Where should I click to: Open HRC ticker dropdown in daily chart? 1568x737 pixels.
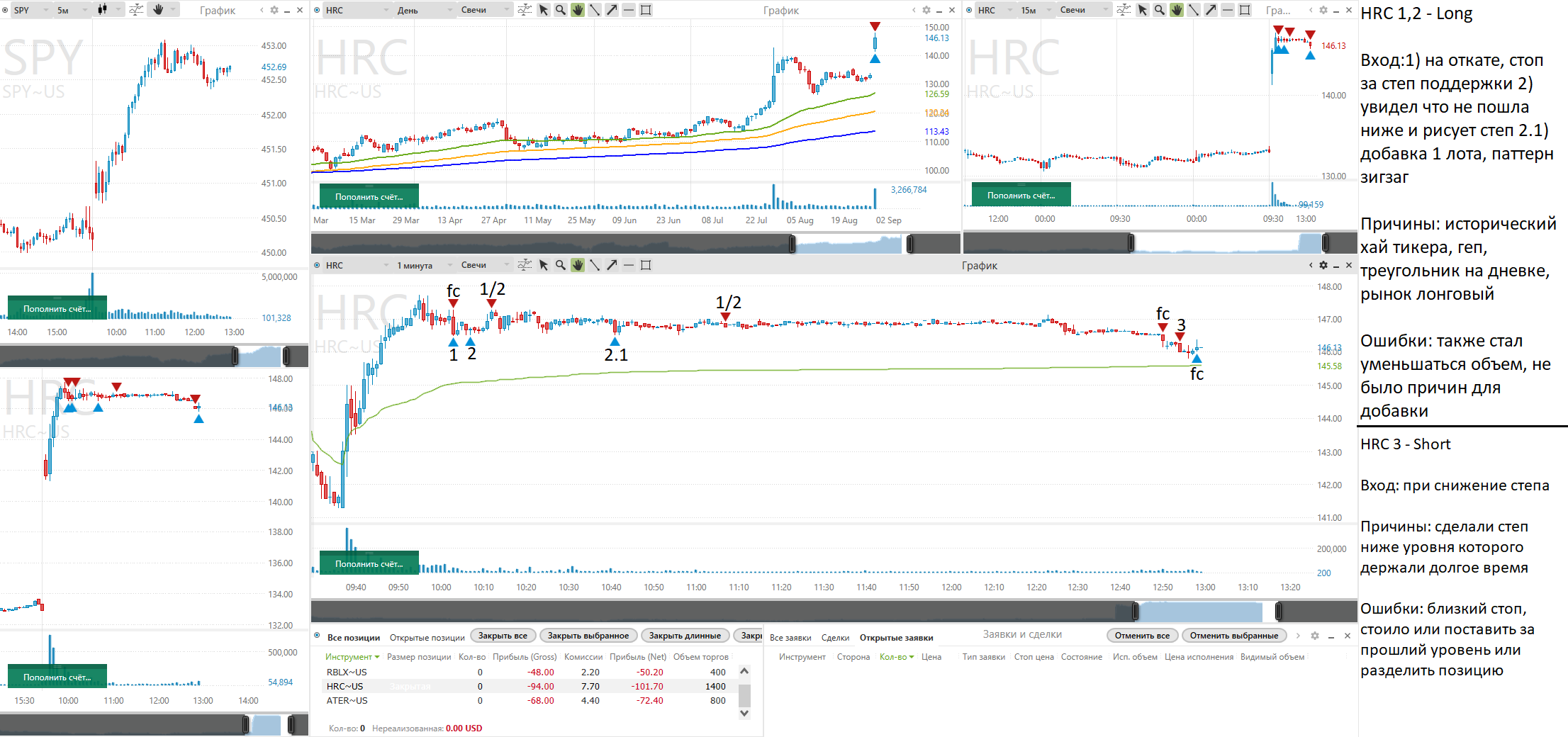pos(357,10)
